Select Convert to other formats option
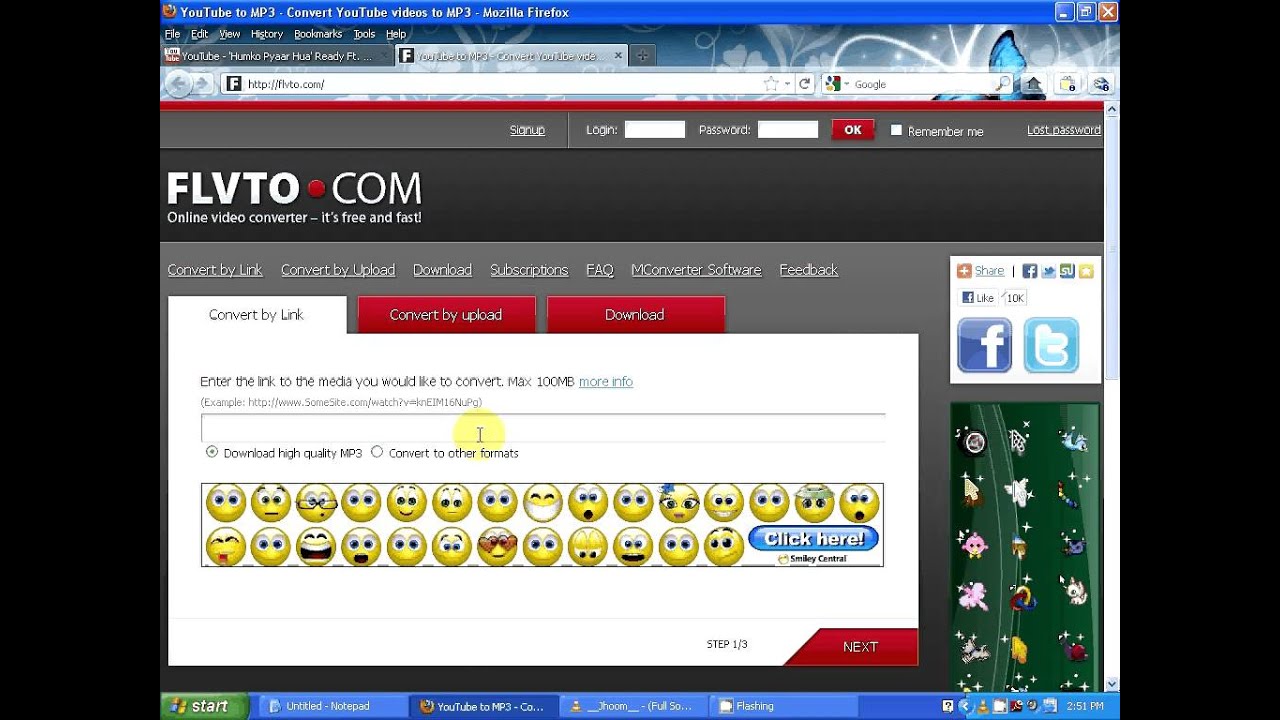This screenshot has width=1280, height=720. point(377,452)
